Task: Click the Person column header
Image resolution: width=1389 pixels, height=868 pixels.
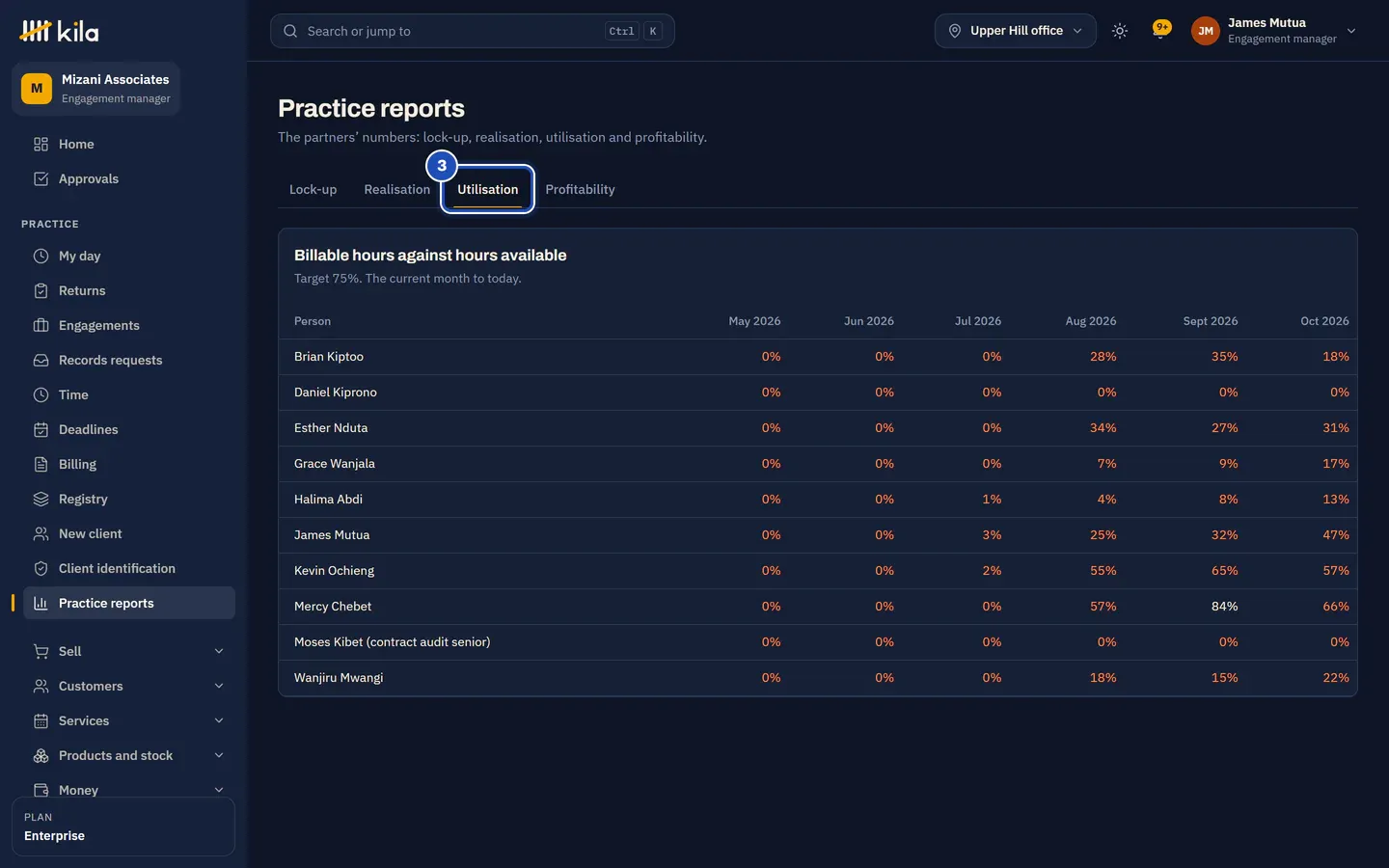Action: pyautogui.click(x=313, y=321)
